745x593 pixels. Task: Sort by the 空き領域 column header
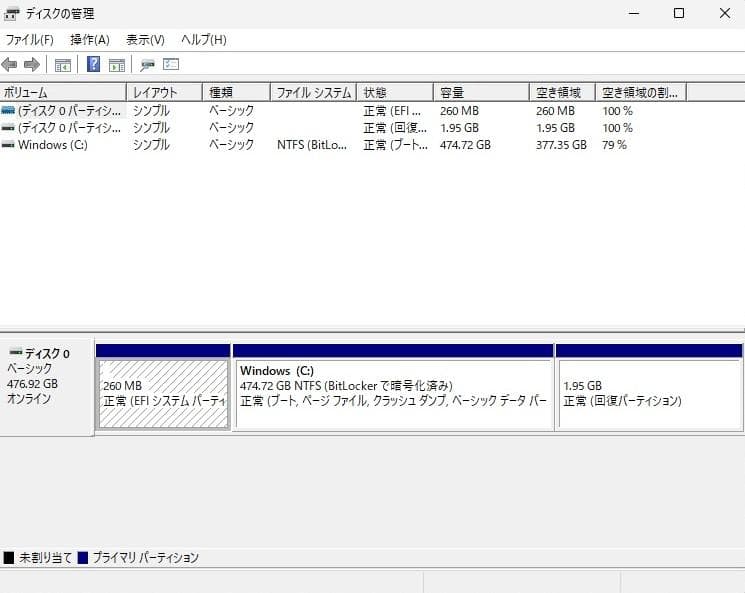[563, 92]
